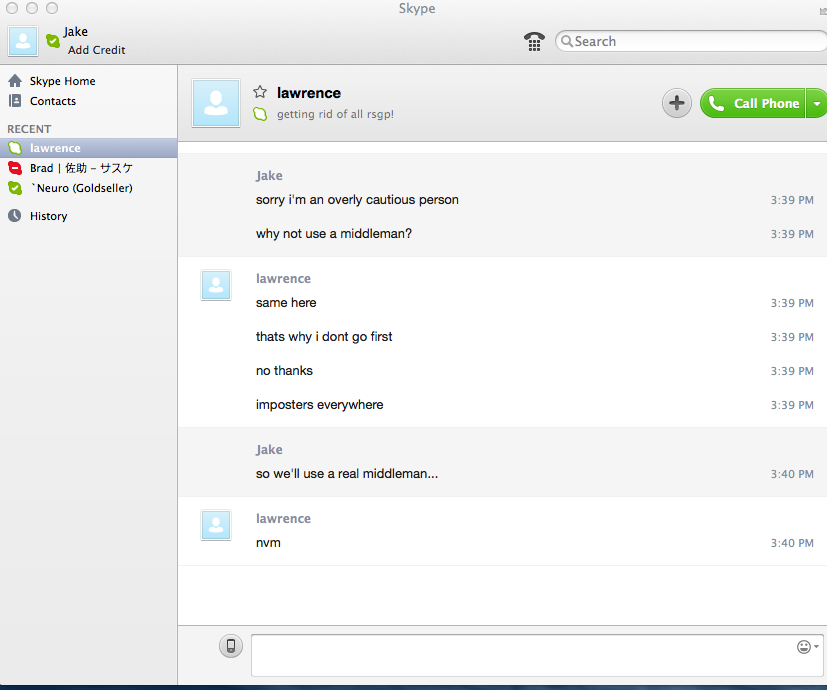Screen dimensions: 827x690
Task: Click the History clock icon
Action: 15,215
